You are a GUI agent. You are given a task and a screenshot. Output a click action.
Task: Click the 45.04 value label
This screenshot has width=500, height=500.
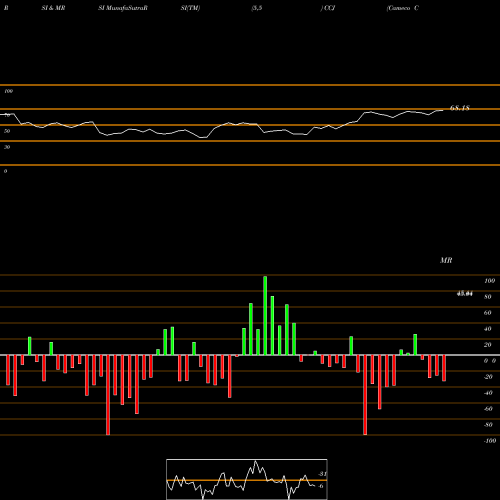pos(464,294)
